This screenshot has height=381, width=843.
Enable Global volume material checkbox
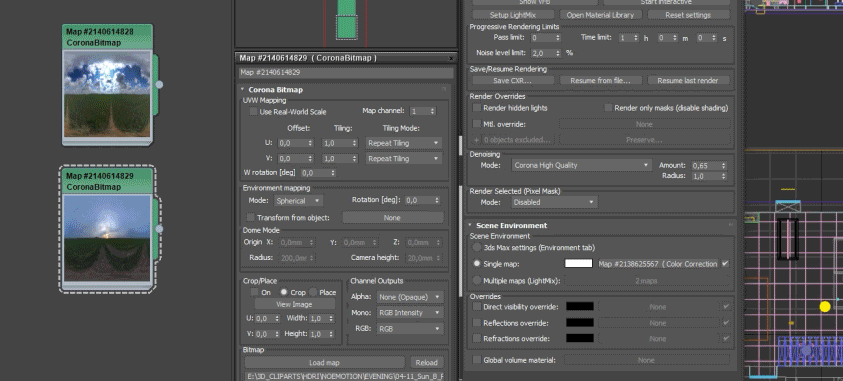tap(476, 360)
